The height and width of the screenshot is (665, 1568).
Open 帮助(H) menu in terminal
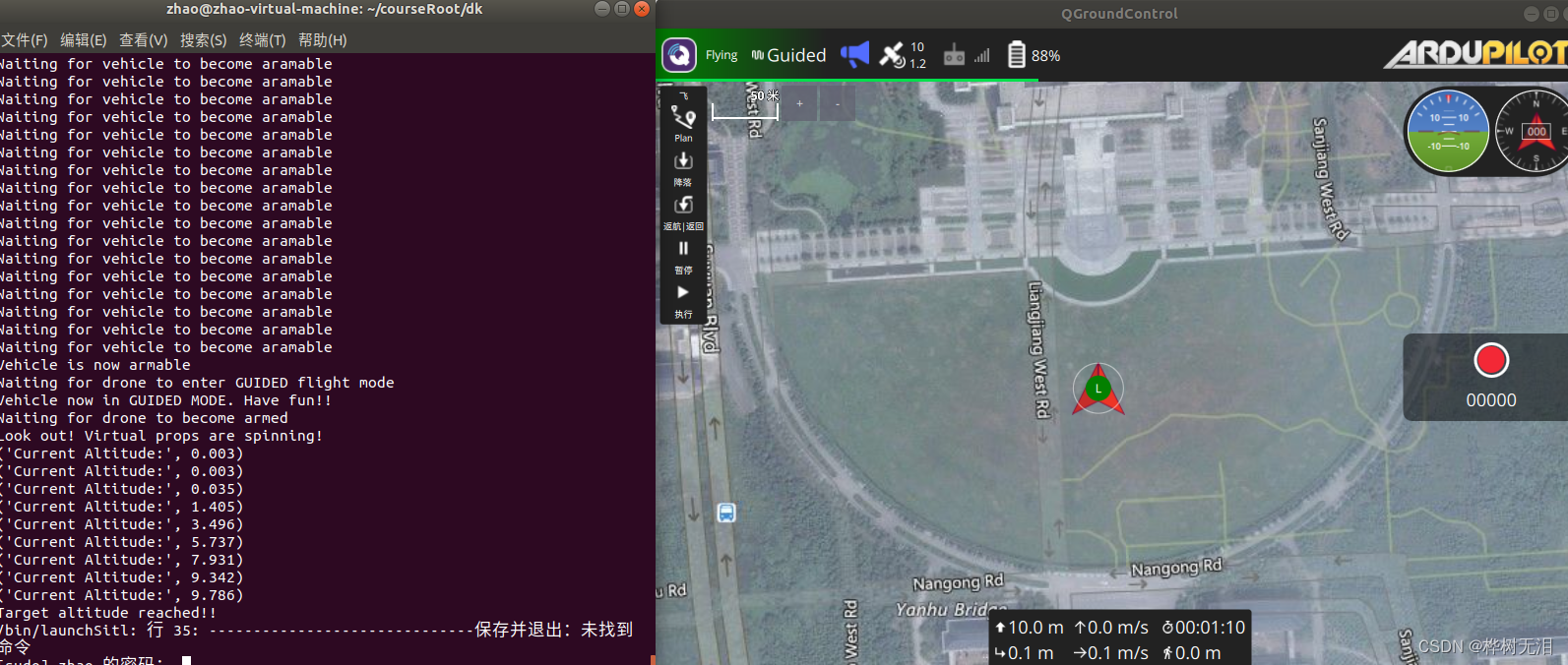(x=323, y=40)
